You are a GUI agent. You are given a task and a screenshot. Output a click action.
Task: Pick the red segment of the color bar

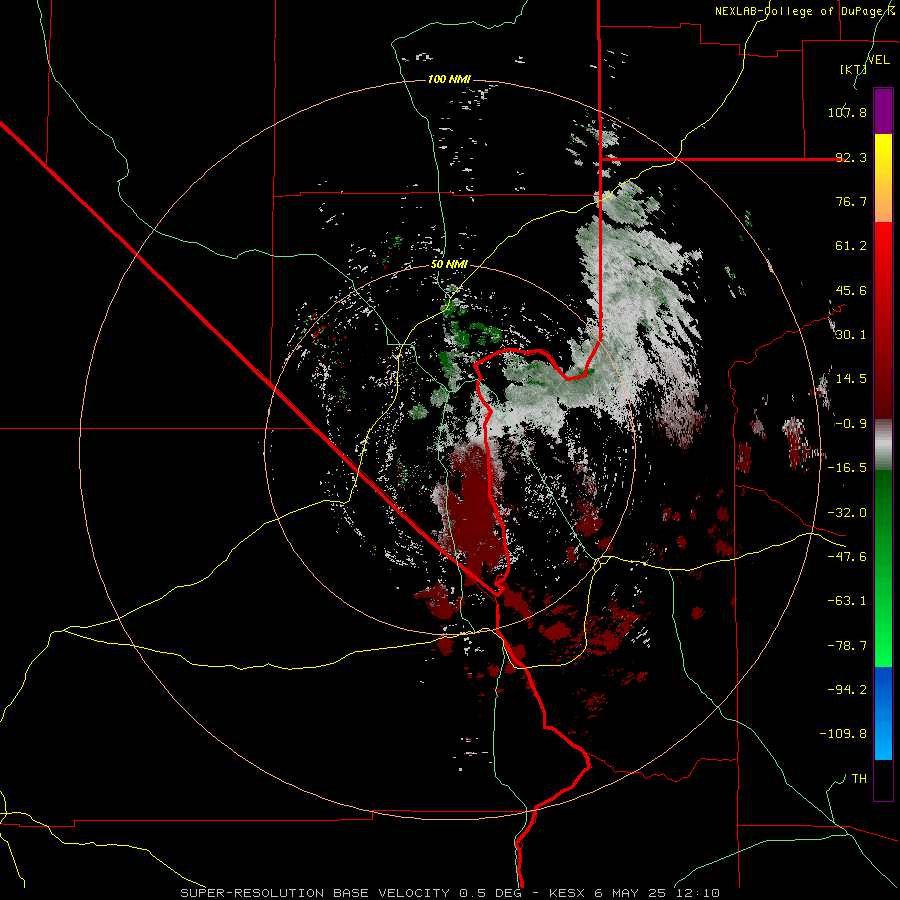tap(883, 320)
